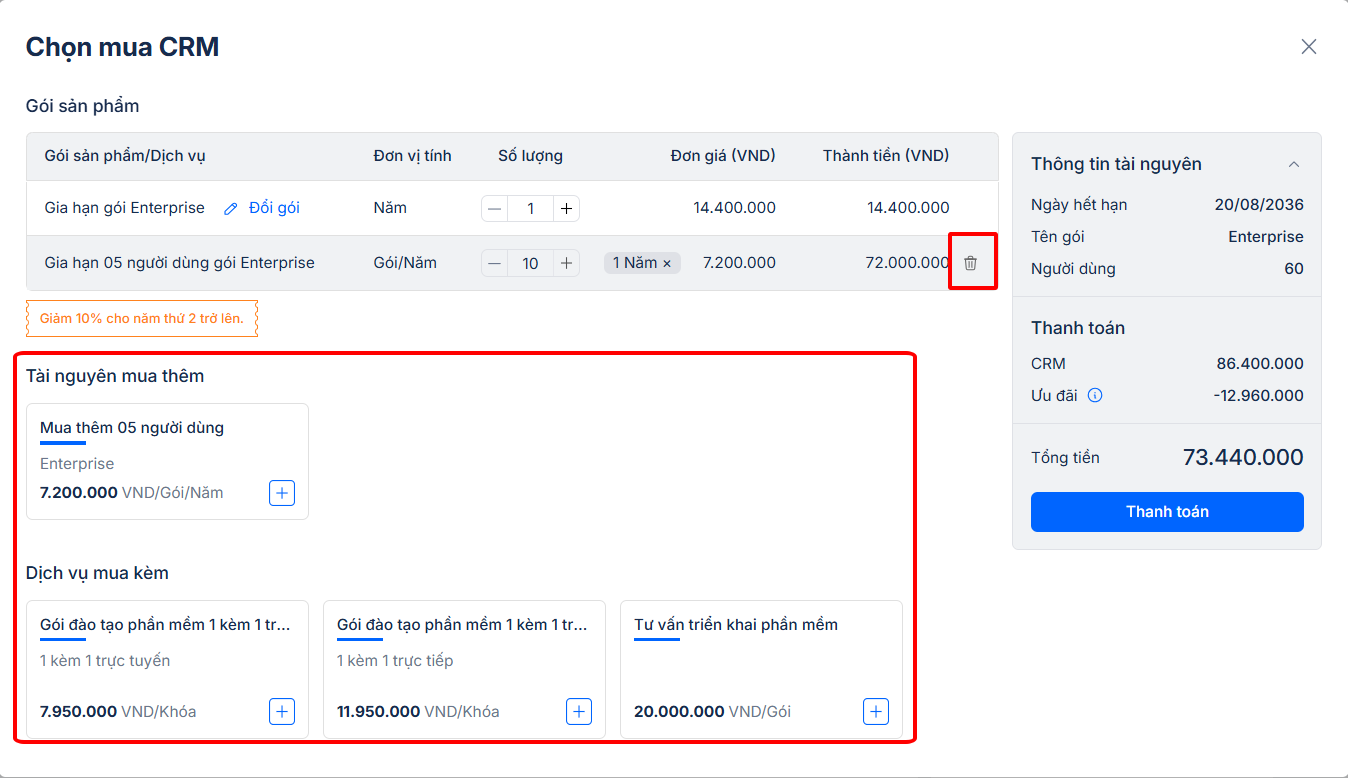The width and height of the screenshot is (1348, 778).
Task: Add Mua thêm 05 người dùng package
Action: (282, 493)
